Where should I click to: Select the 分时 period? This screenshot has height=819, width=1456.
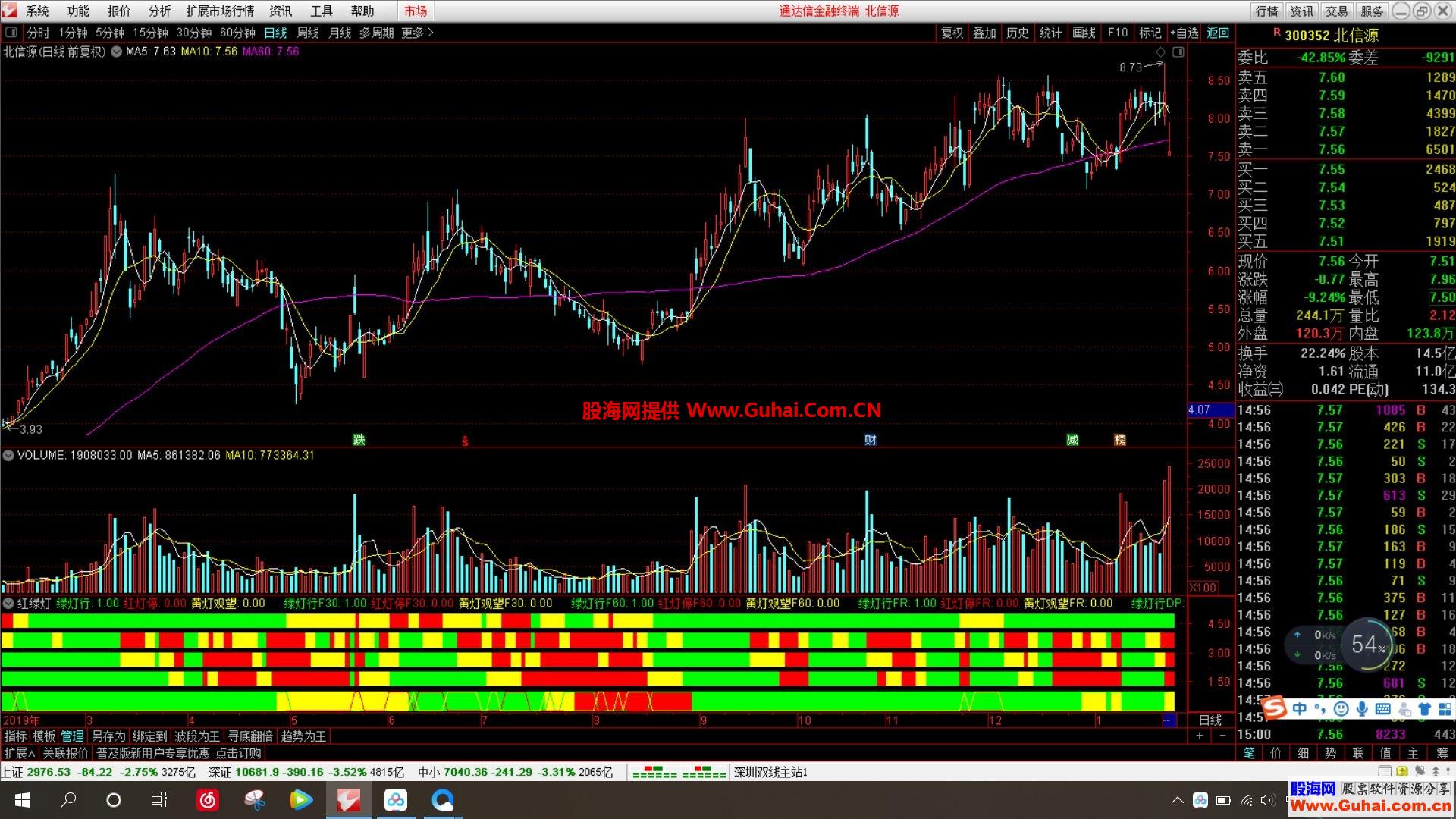(38, 33)
